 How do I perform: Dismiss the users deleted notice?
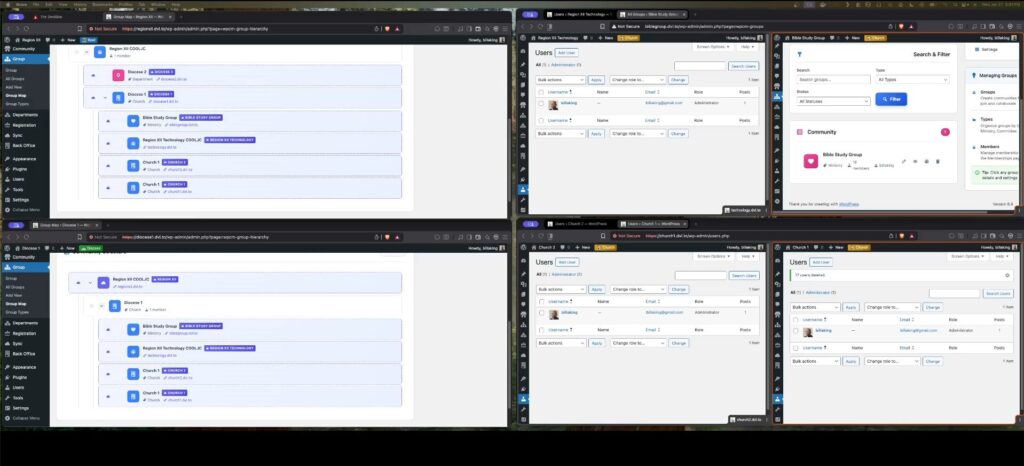[x=1008, y=273]
